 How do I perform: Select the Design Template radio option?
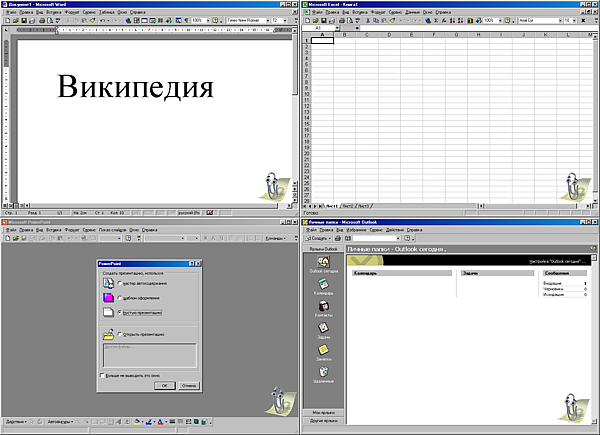pos(119,298)
